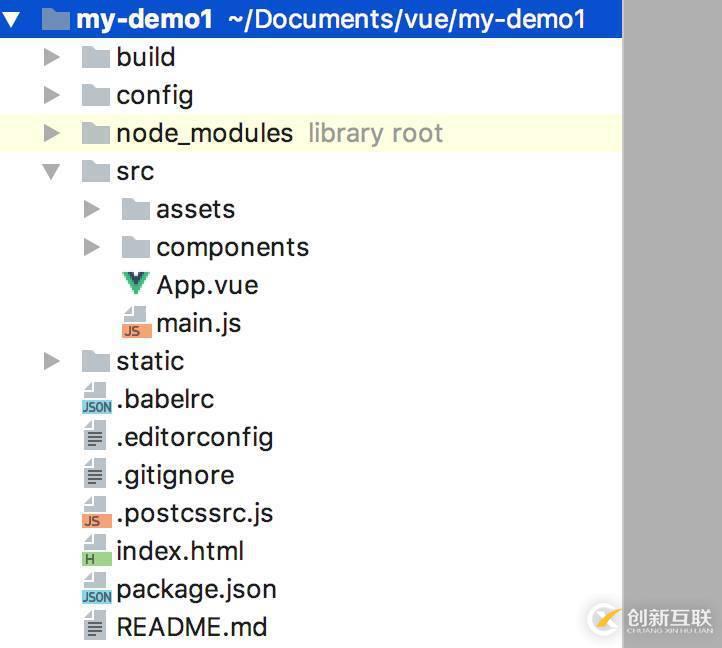722x648 pixels.
Task: Select the index.html file name
Action: [x=180, y=551]
